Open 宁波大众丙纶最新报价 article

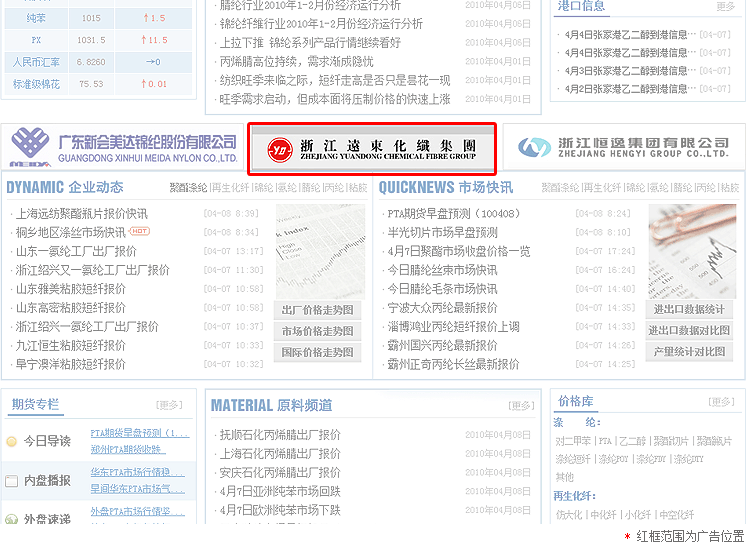click(442, 308)
